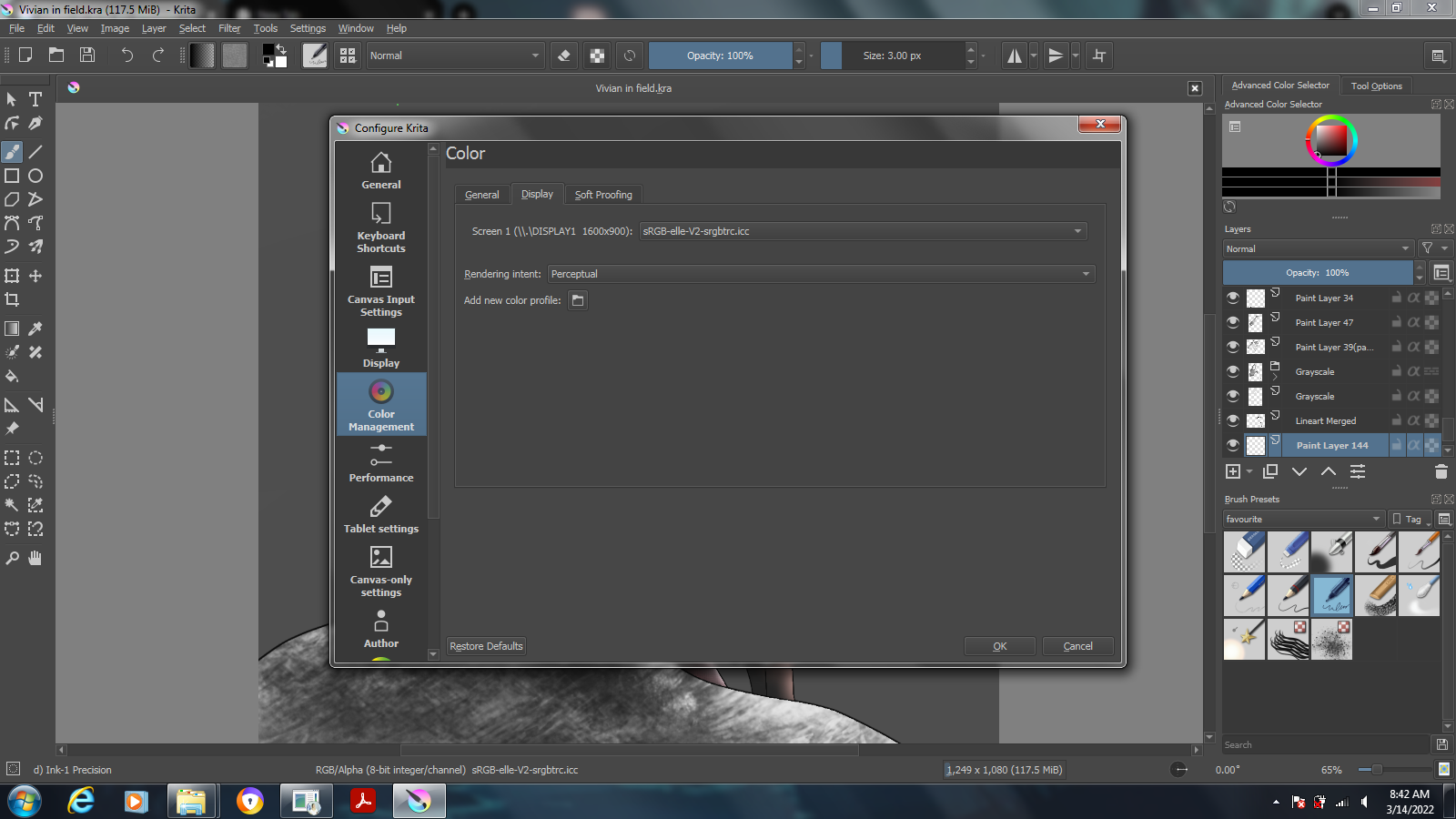The height and width of the screenshot is (819, 1456).
Task: Save the document using toolbar icon
Action: pos(87,56)
